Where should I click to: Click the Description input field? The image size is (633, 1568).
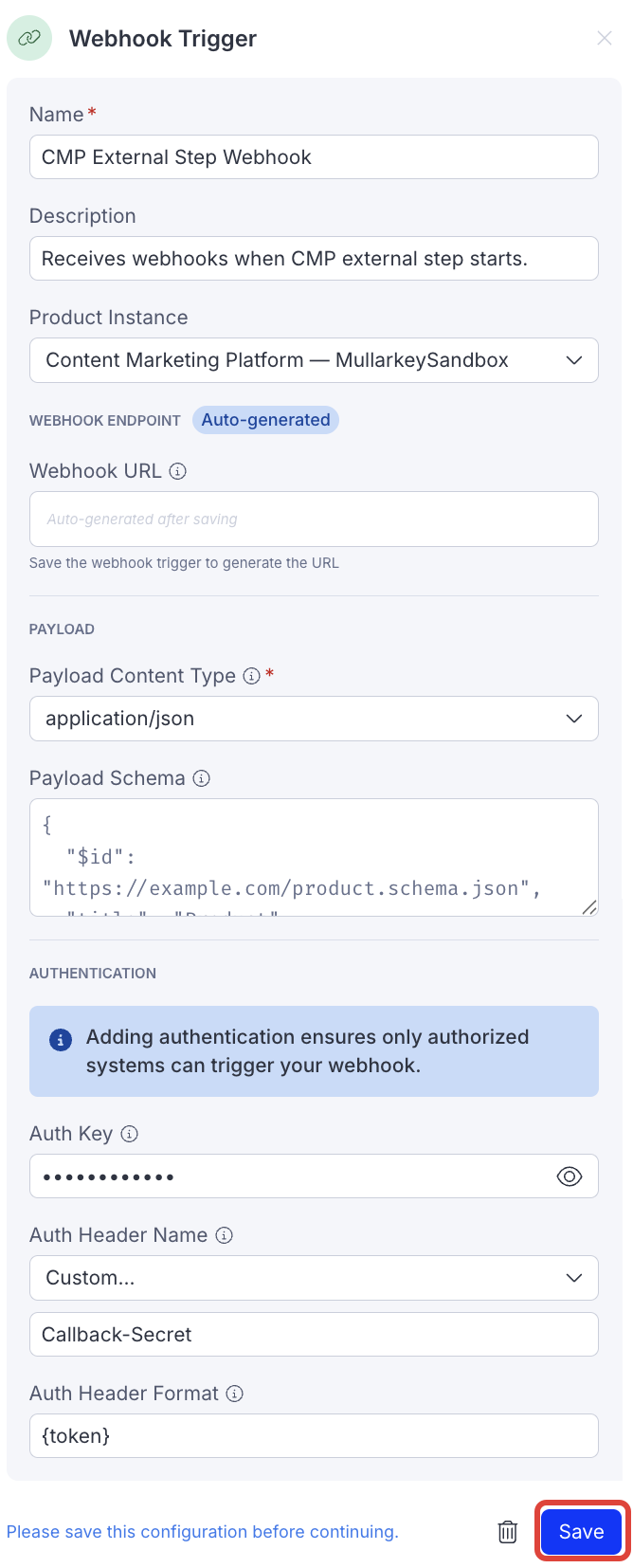314,258
